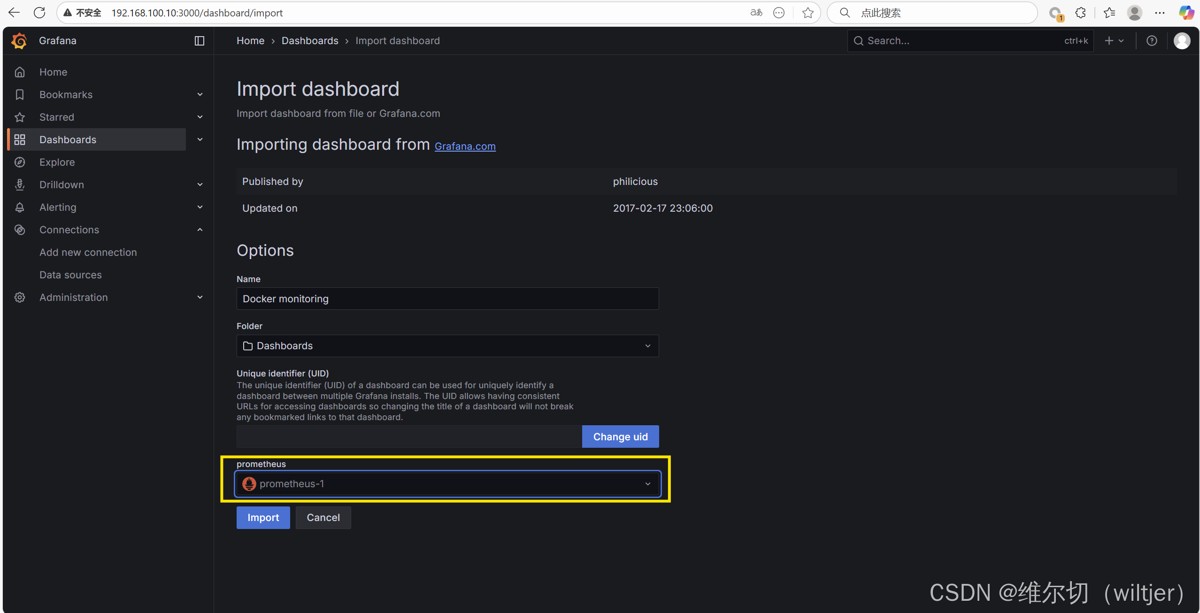Screen dimensions: 1200x613
Task: Expand the Alerting section chevron
Action: pyautogui.click(x=200, y=207)
